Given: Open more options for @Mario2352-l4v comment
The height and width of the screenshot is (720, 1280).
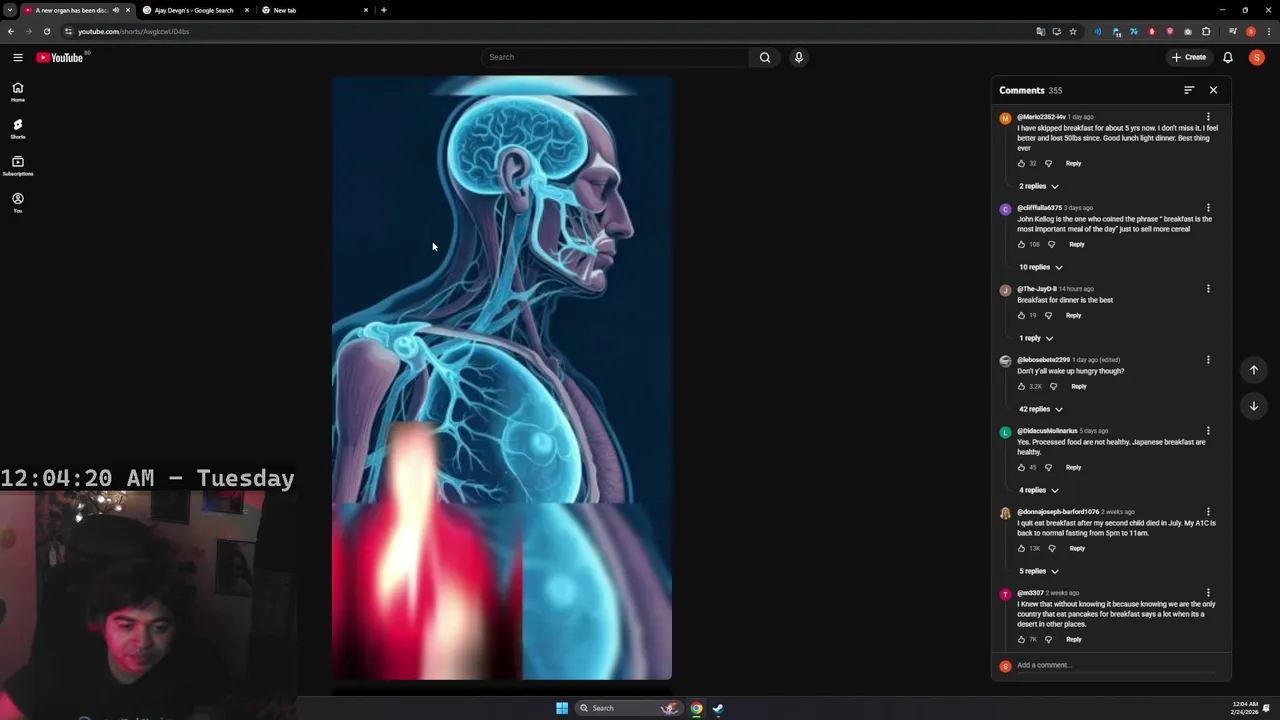Looking at the screenshot, I should 1208,117.
